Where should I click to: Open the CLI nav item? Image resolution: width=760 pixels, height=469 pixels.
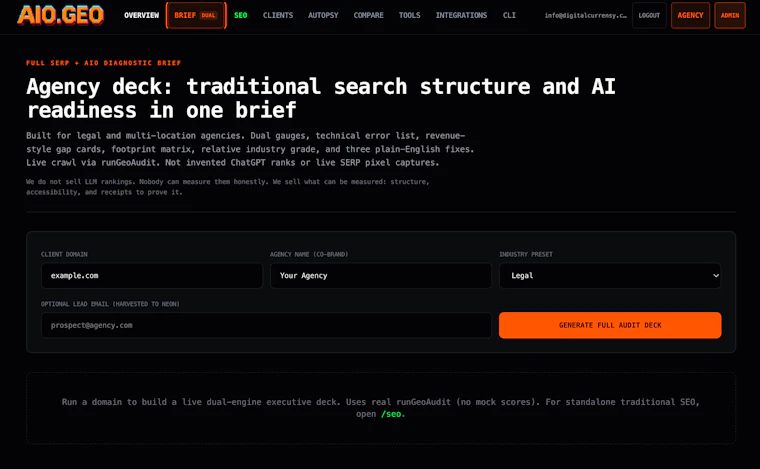click(509, 16)
